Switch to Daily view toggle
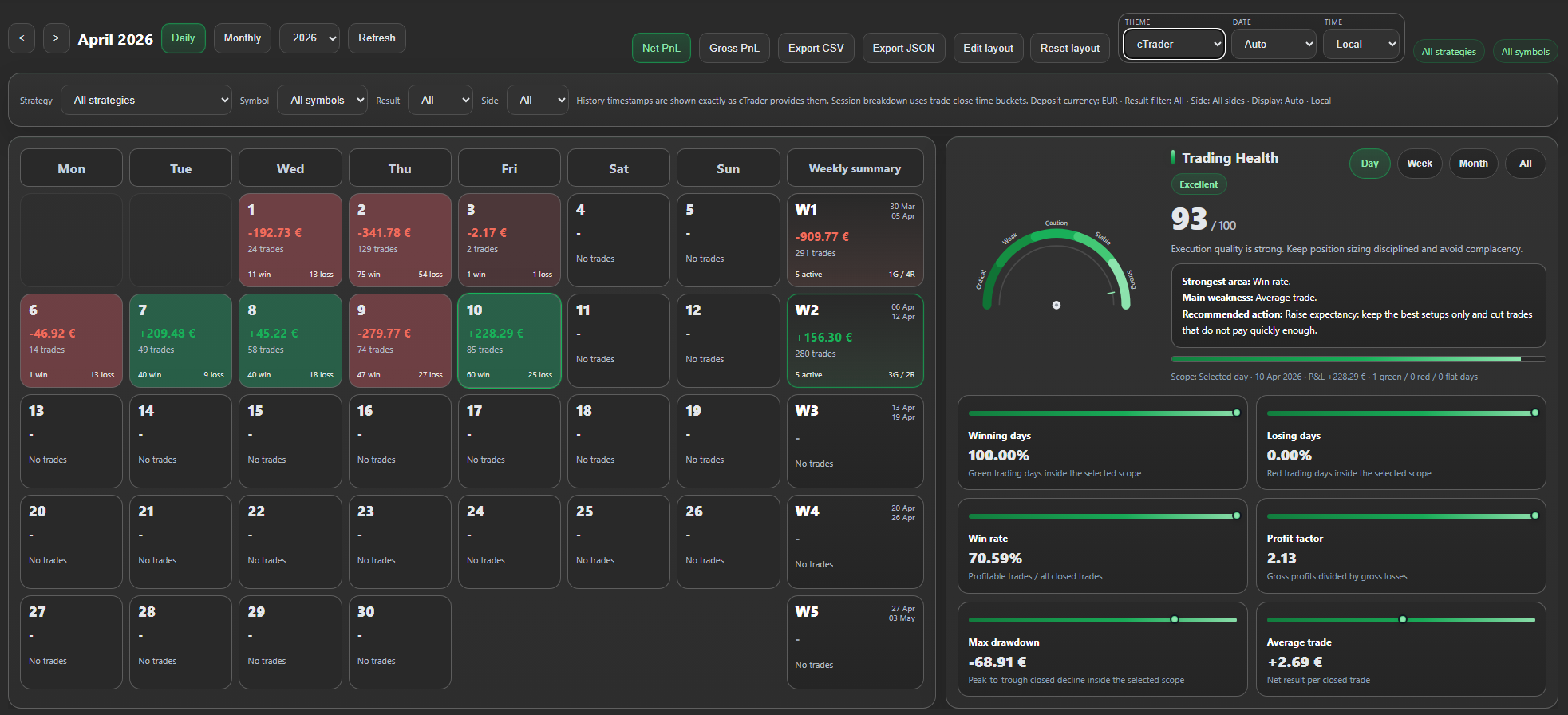Viewport: 1568px width, 715px height. point(184,38)
